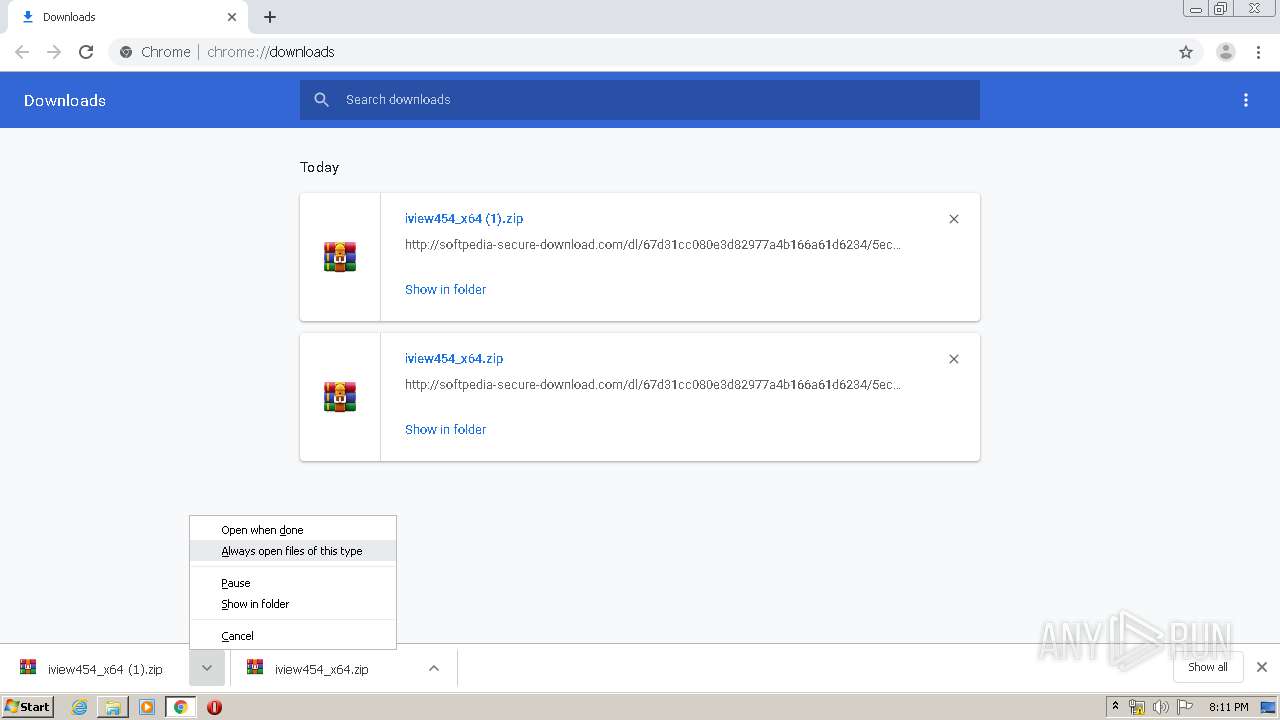Open the Chrome profile avatar
Screen dimensions: 1280x720
[1226, 52]
